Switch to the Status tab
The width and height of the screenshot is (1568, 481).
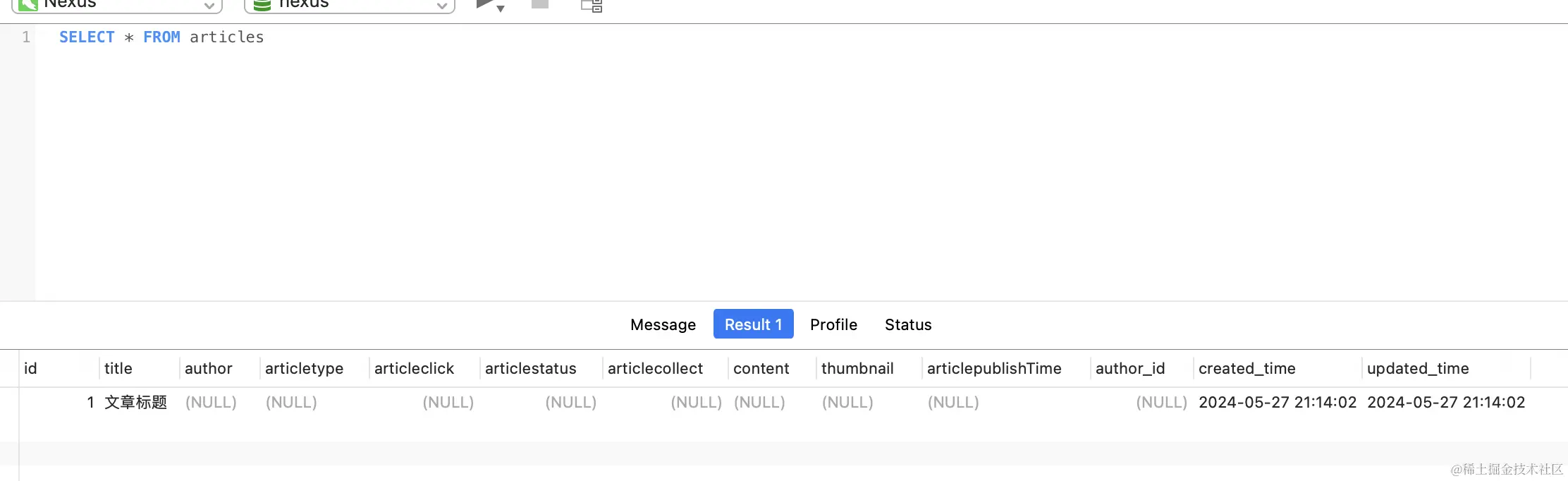(x=908, y=324)
